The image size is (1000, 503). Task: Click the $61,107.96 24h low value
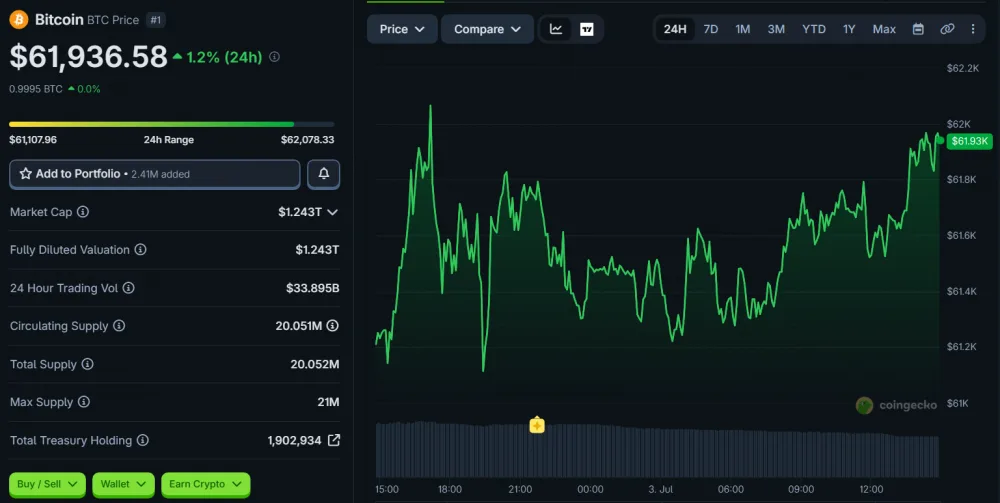pyautogui.click(x=33, y=140)
